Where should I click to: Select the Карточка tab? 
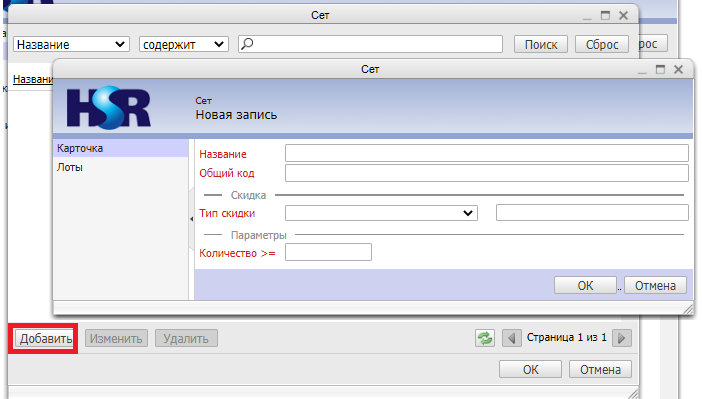(x=120, y=148)
